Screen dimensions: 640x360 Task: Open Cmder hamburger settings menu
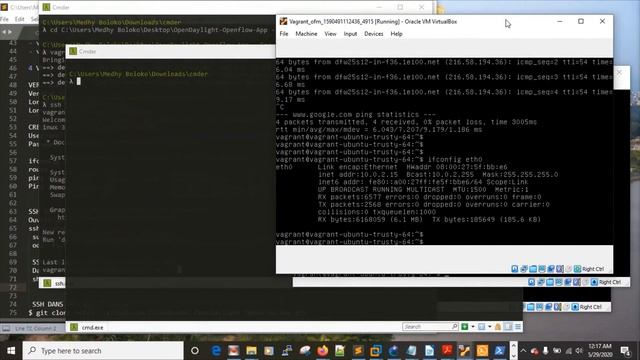click(x=518, y=327)
